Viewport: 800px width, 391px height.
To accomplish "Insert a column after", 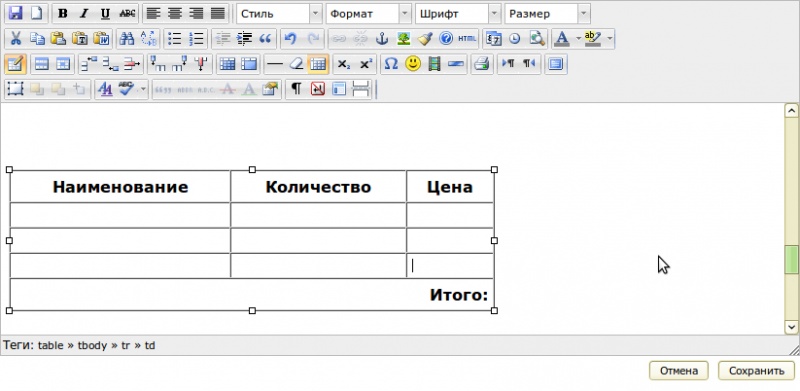I will point(180,64).
